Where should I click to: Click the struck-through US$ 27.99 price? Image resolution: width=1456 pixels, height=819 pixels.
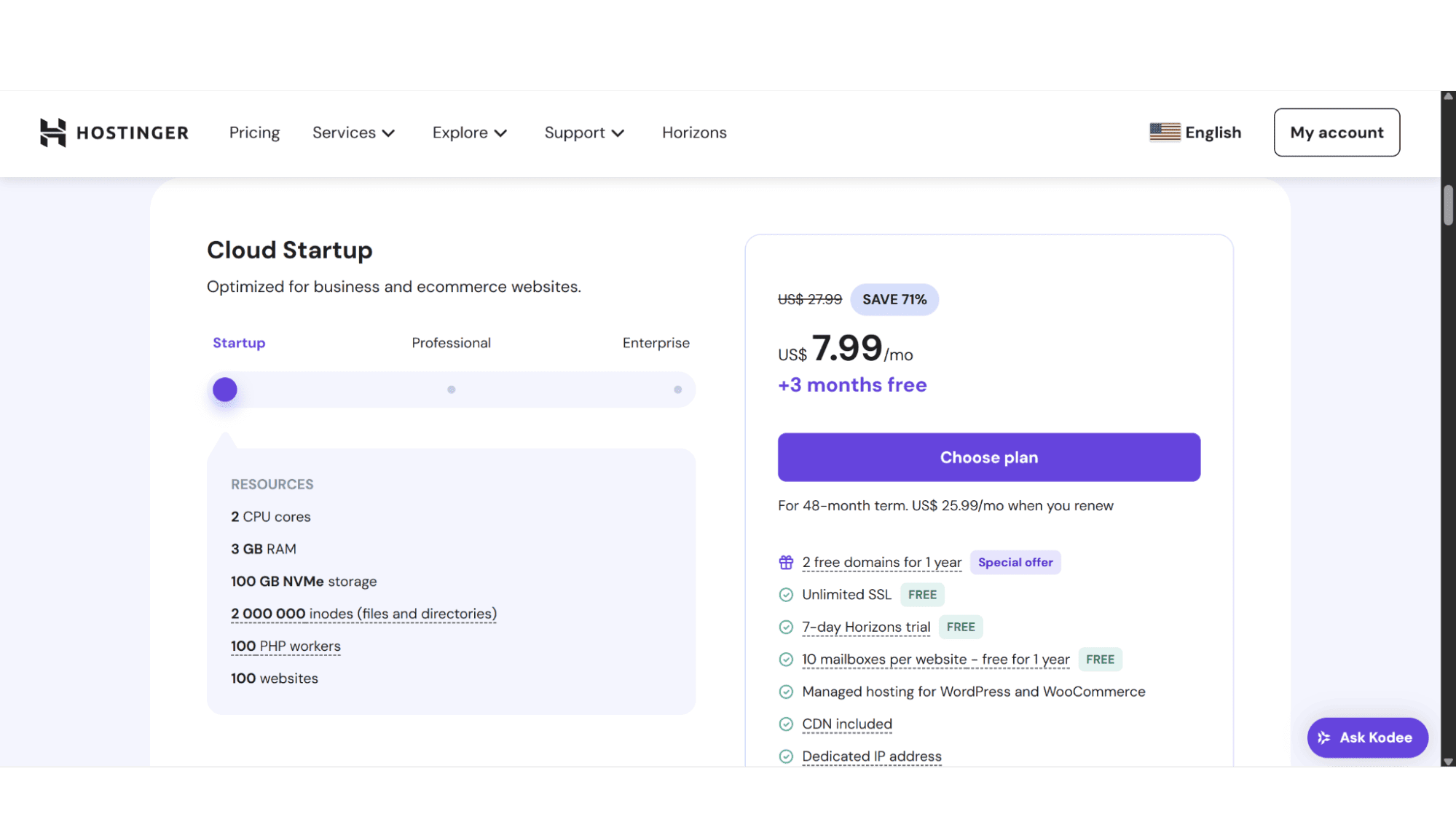tap(809, 299)
